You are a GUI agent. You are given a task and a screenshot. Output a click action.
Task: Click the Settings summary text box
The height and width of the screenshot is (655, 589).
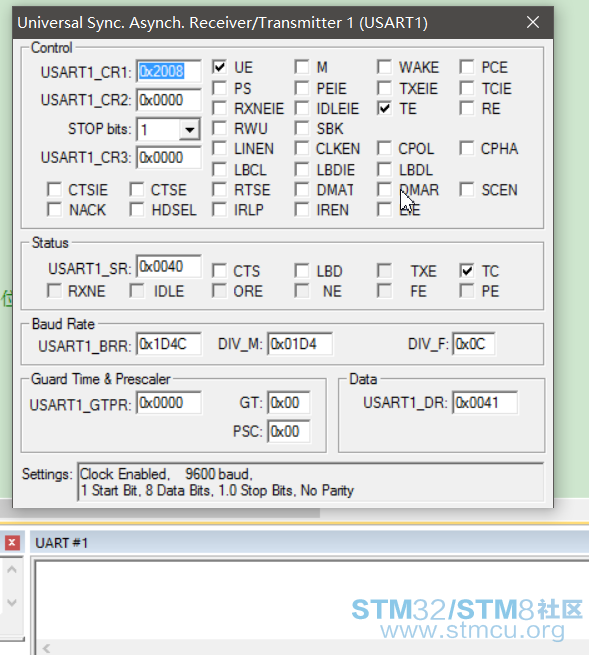pyautogui.click(x=311, y=482)
